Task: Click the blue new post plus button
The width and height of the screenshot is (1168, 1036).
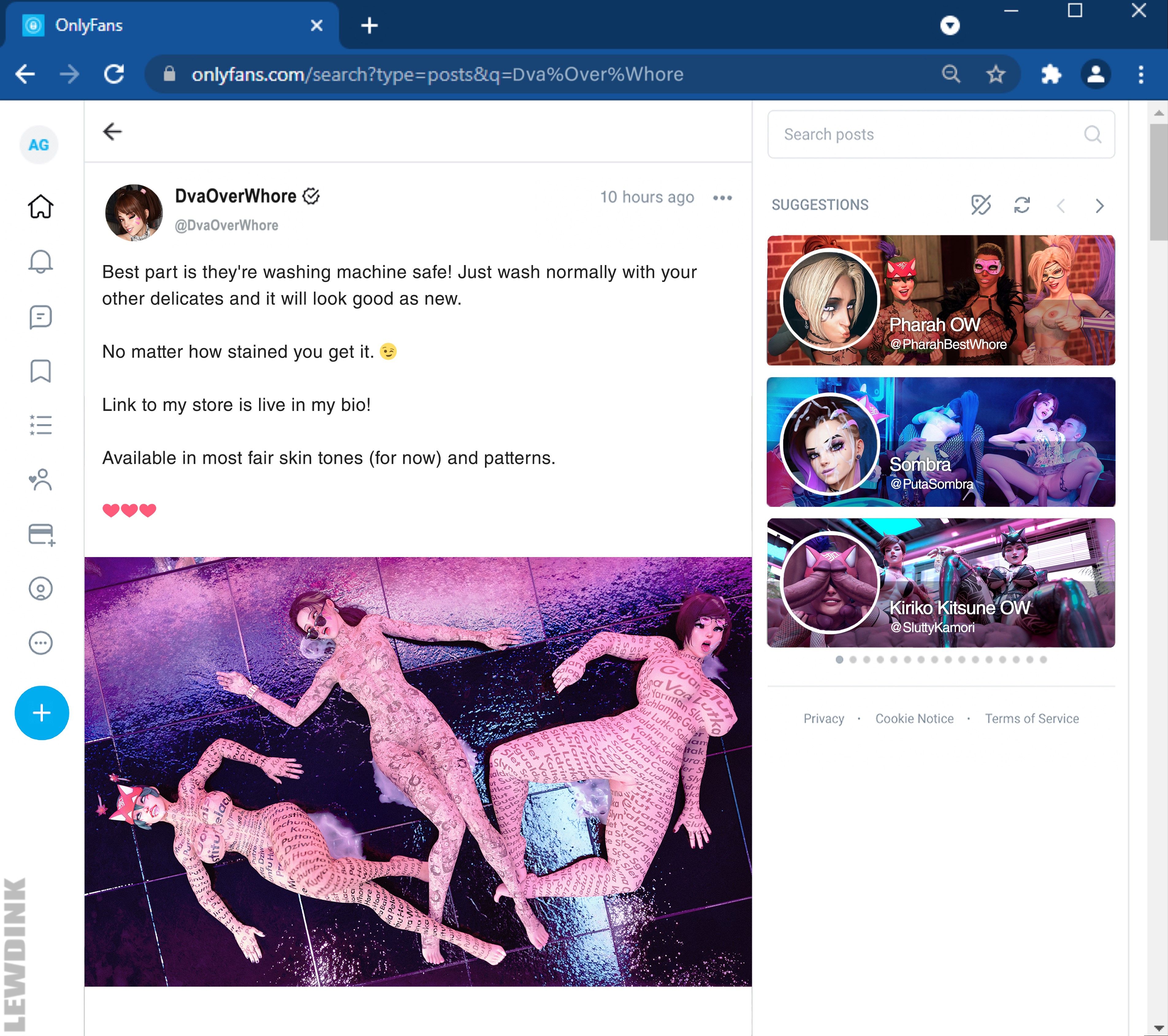Action: point(42,713)
